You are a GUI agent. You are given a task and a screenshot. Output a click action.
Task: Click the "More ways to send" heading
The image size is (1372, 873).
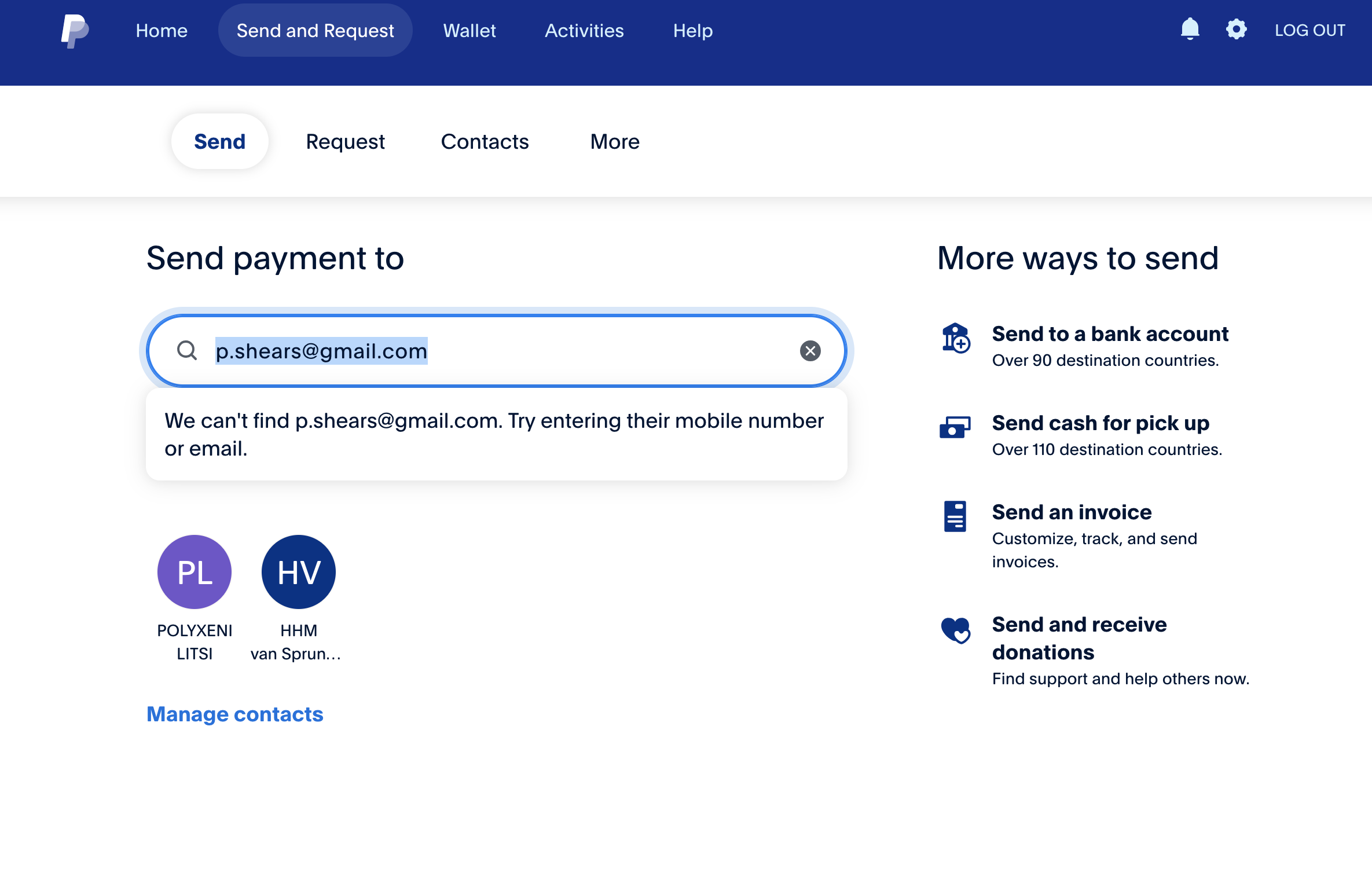(x=1078, y=258)
